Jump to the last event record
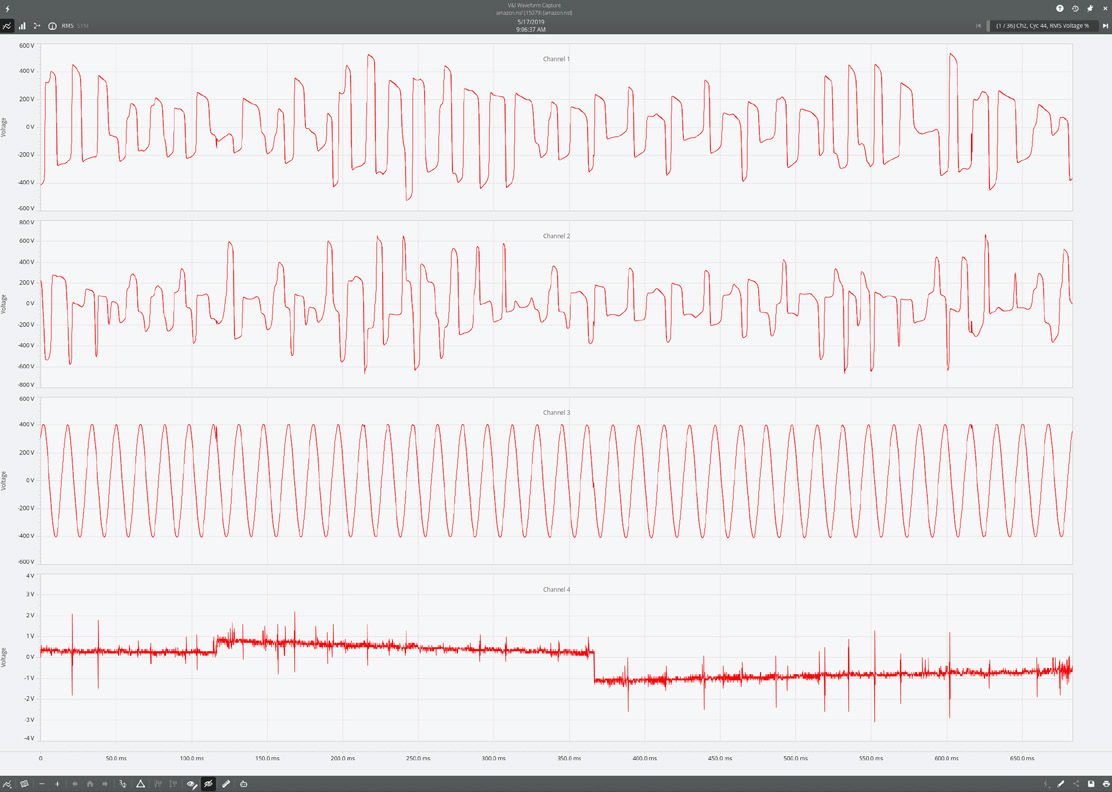This screenshot has width=1112, height=792. click(1105, 26)
